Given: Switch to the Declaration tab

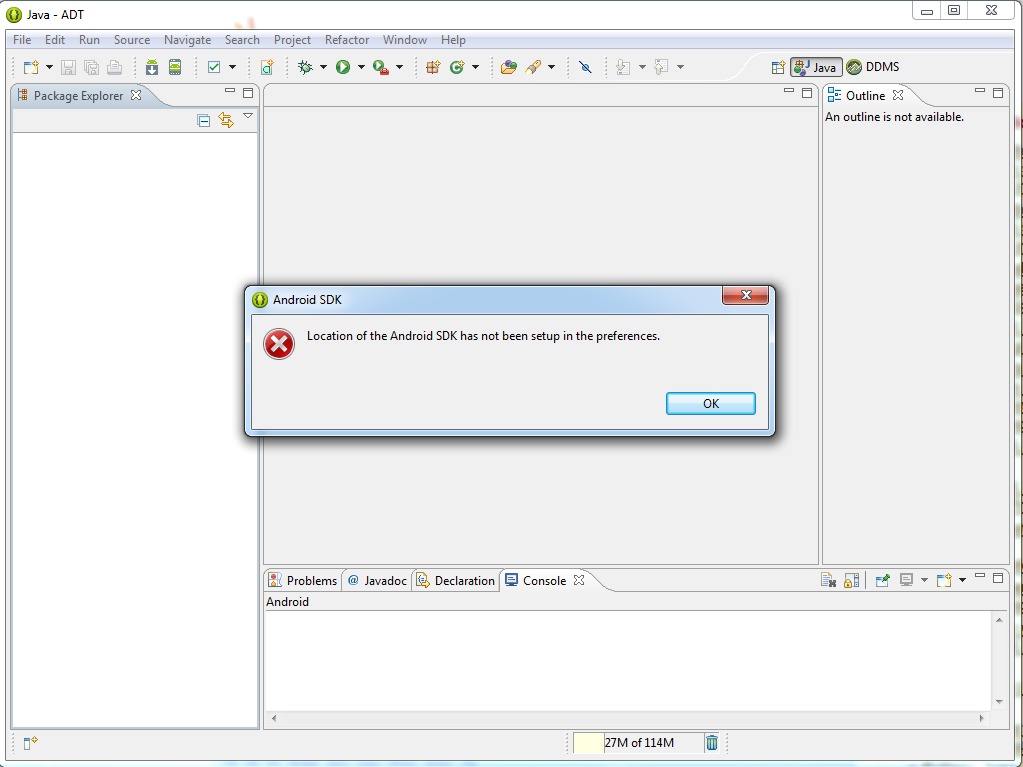Looking at the screenshot, I should click(x=455, y=580).
